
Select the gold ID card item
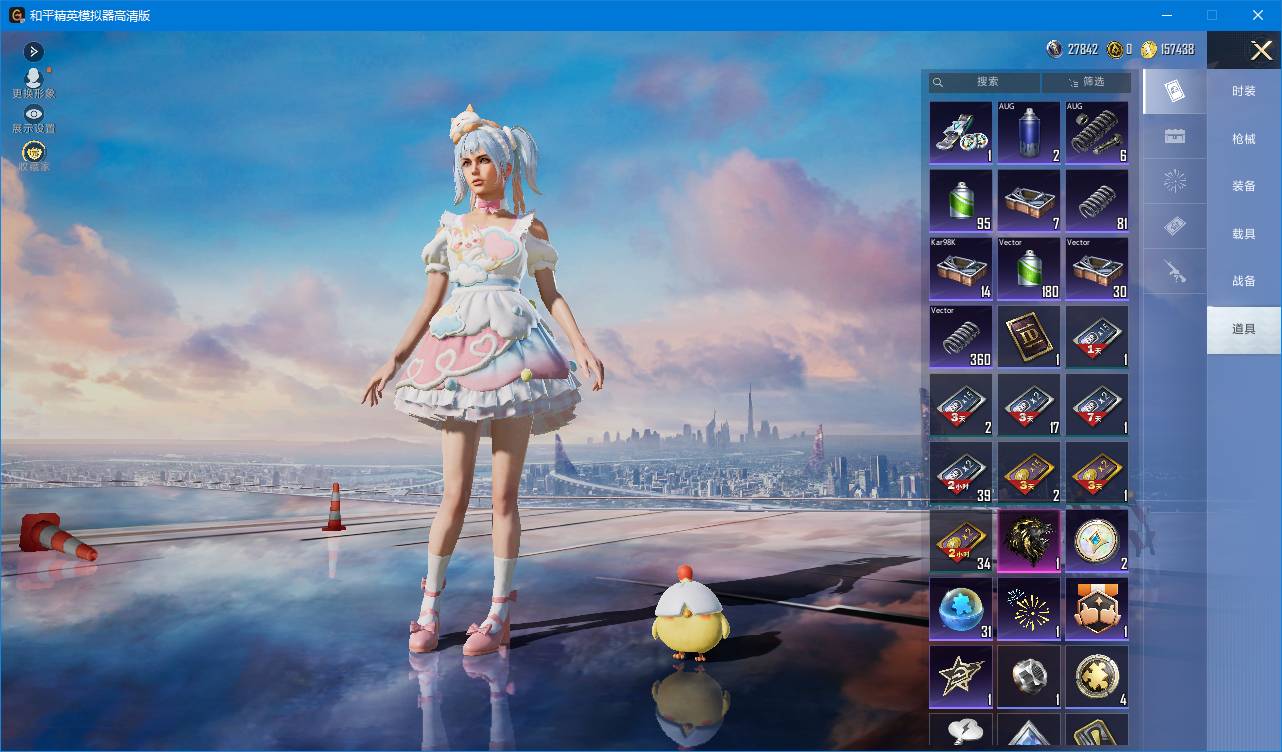pos(1029,336)
